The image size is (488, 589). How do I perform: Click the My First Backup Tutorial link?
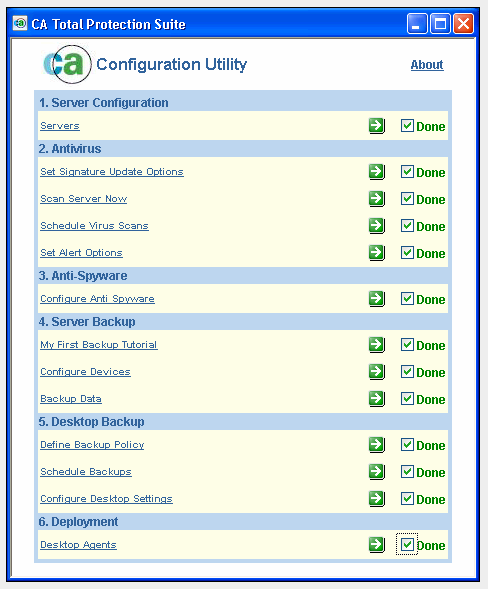[99, 345]
